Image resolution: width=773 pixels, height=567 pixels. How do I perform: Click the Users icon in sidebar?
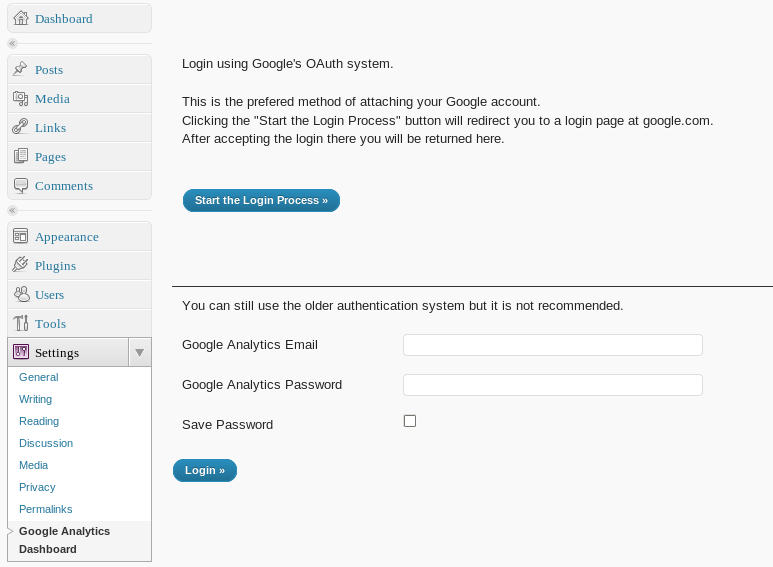(x=21, y=295)
